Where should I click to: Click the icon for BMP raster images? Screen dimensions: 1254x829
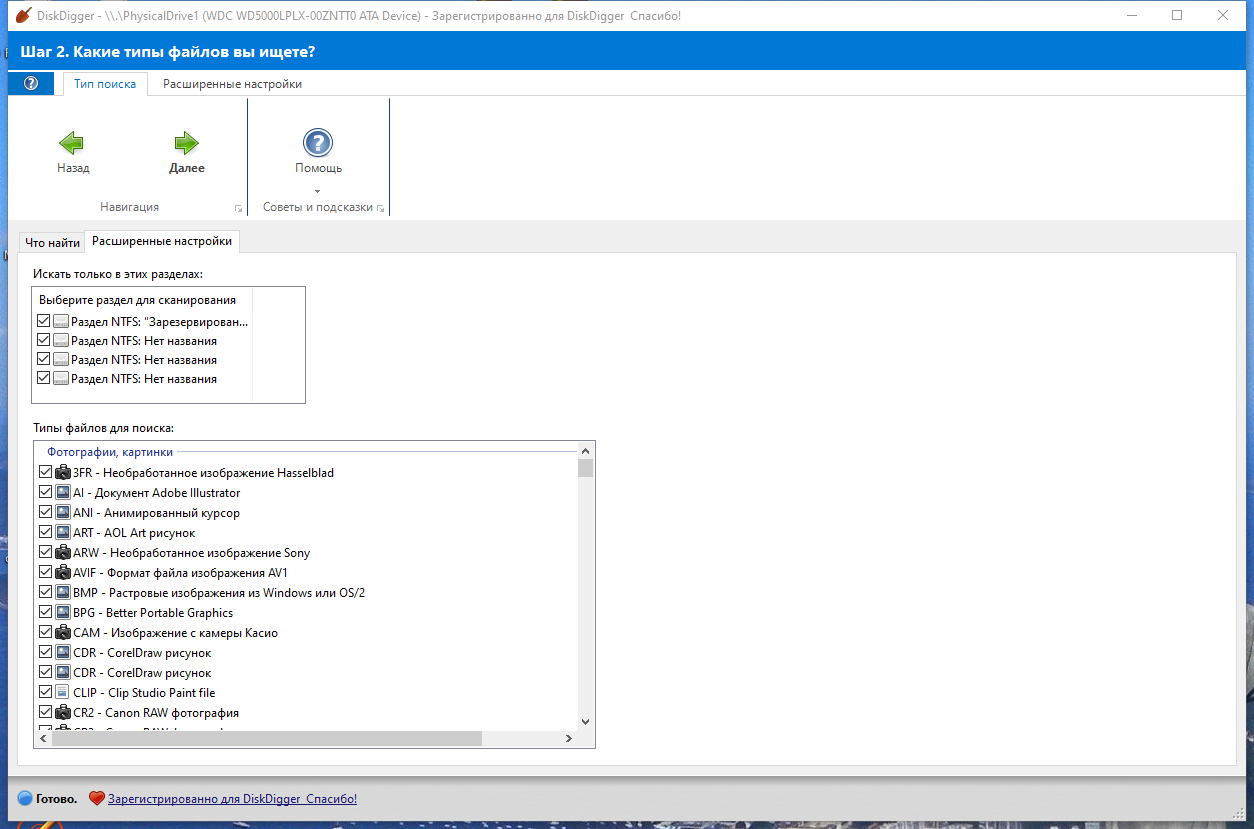63,592
